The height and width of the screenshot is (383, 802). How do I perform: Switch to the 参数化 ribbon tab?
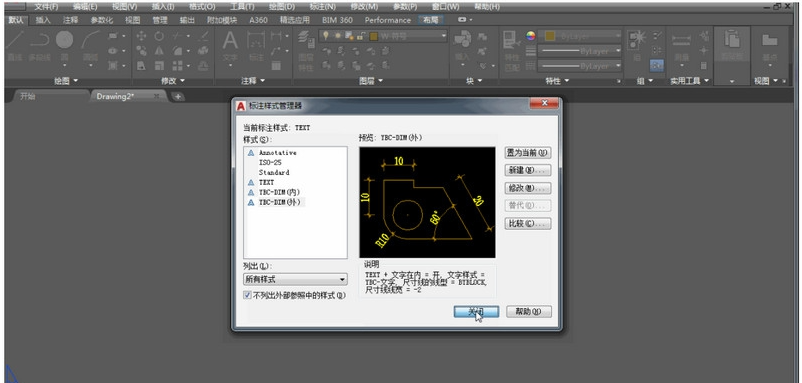tap(101, 20)
